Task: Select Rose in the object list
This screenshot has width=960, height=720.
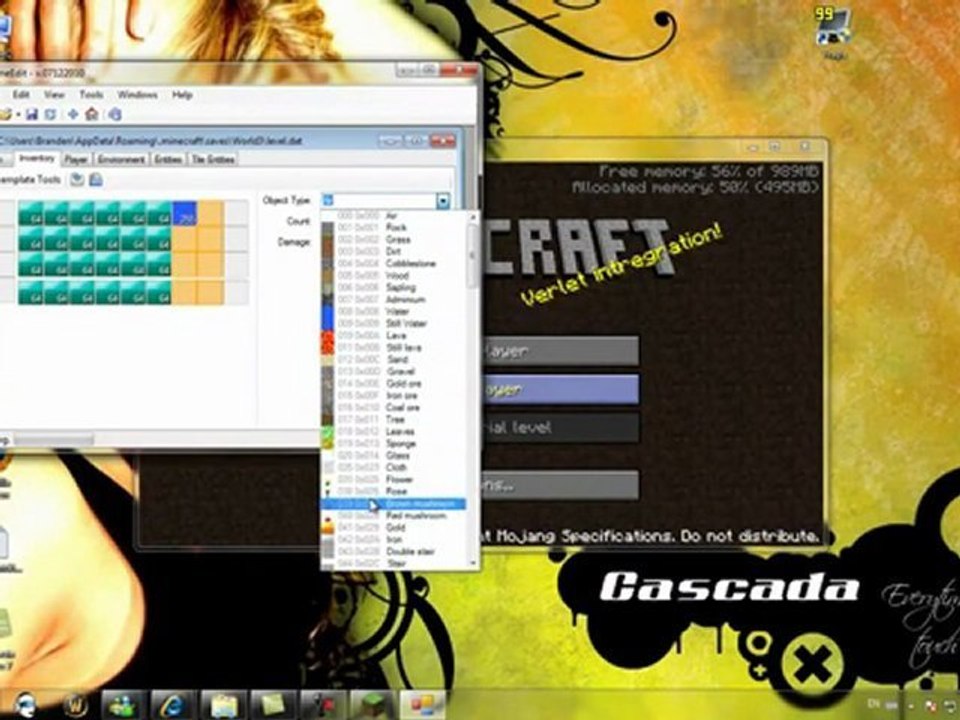Action: pos(394,491)
